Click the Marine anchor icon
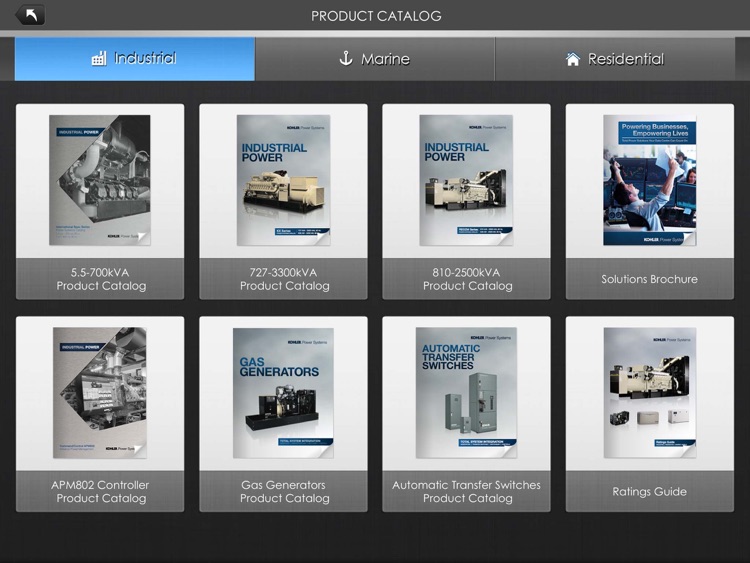750x563 pixels. coord(346,58)
